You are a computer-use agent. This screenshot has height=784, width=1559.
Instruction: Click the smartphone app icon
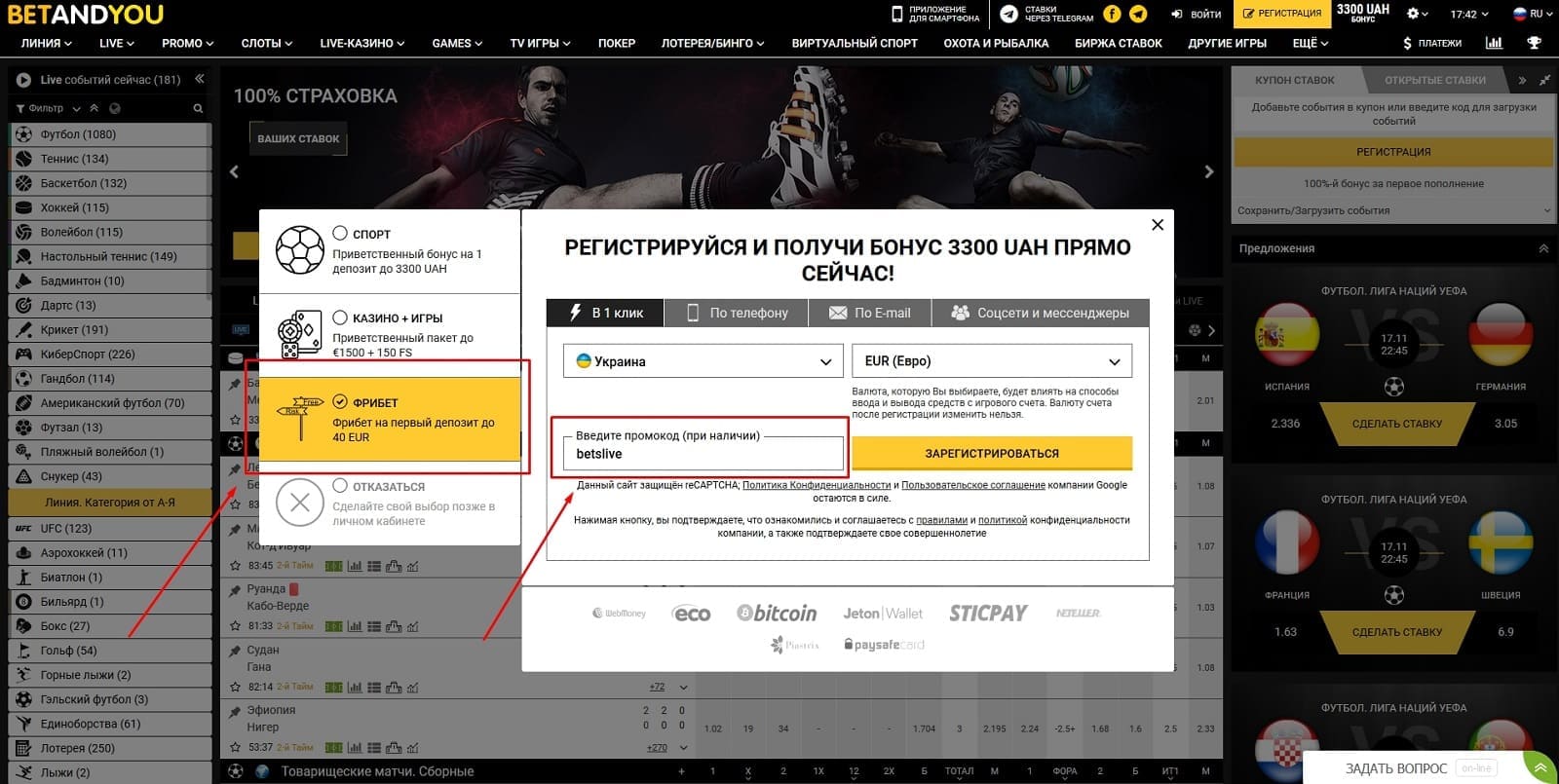(897, 14)
